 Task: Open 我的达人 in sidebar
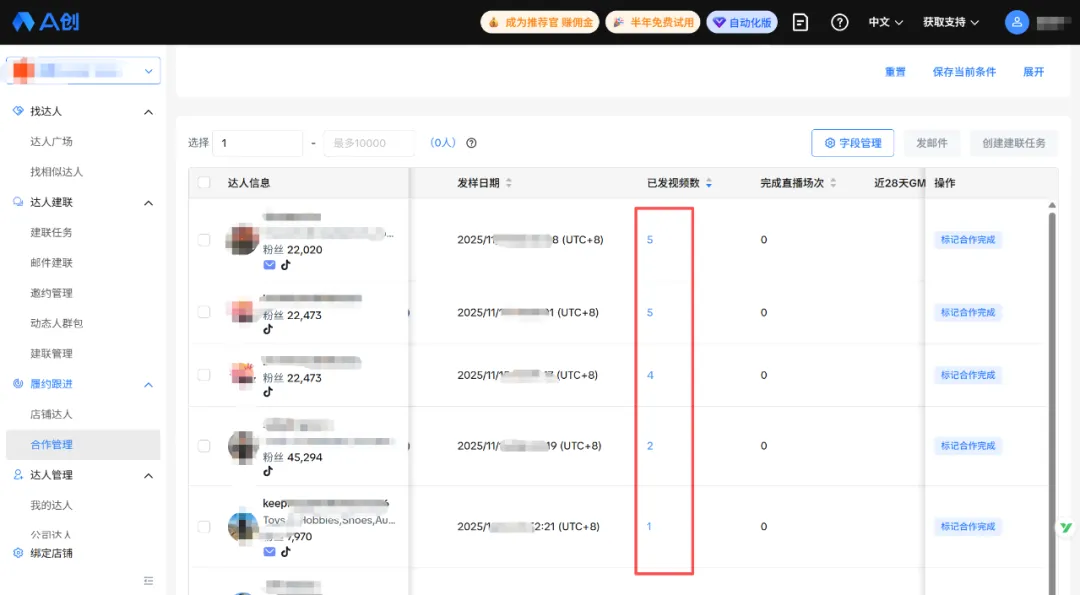click(x=51, y=505)
